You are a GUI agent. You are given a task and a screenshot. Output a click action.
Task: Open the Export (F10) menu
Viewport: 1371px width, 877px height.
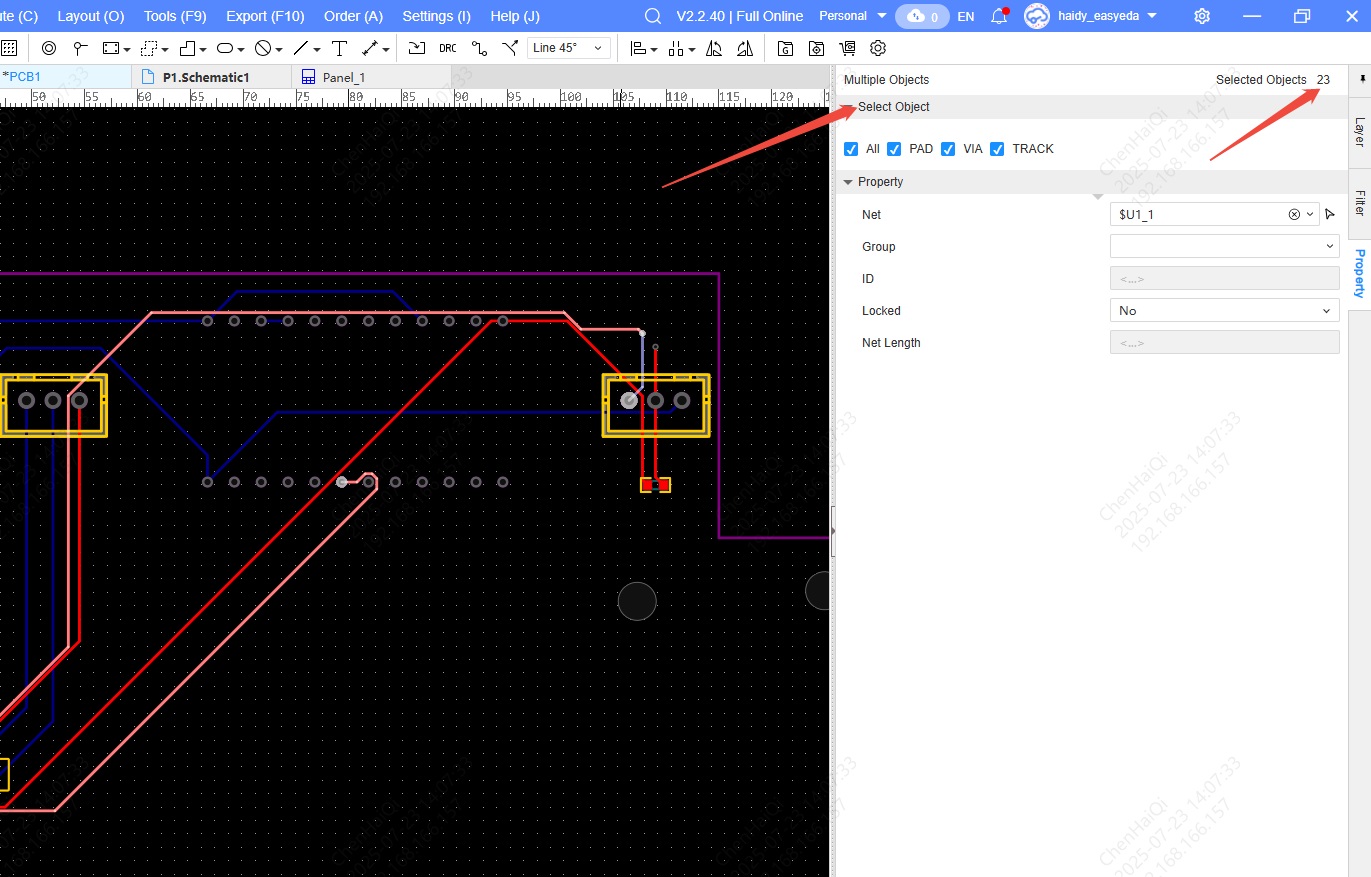click(265, 16)
